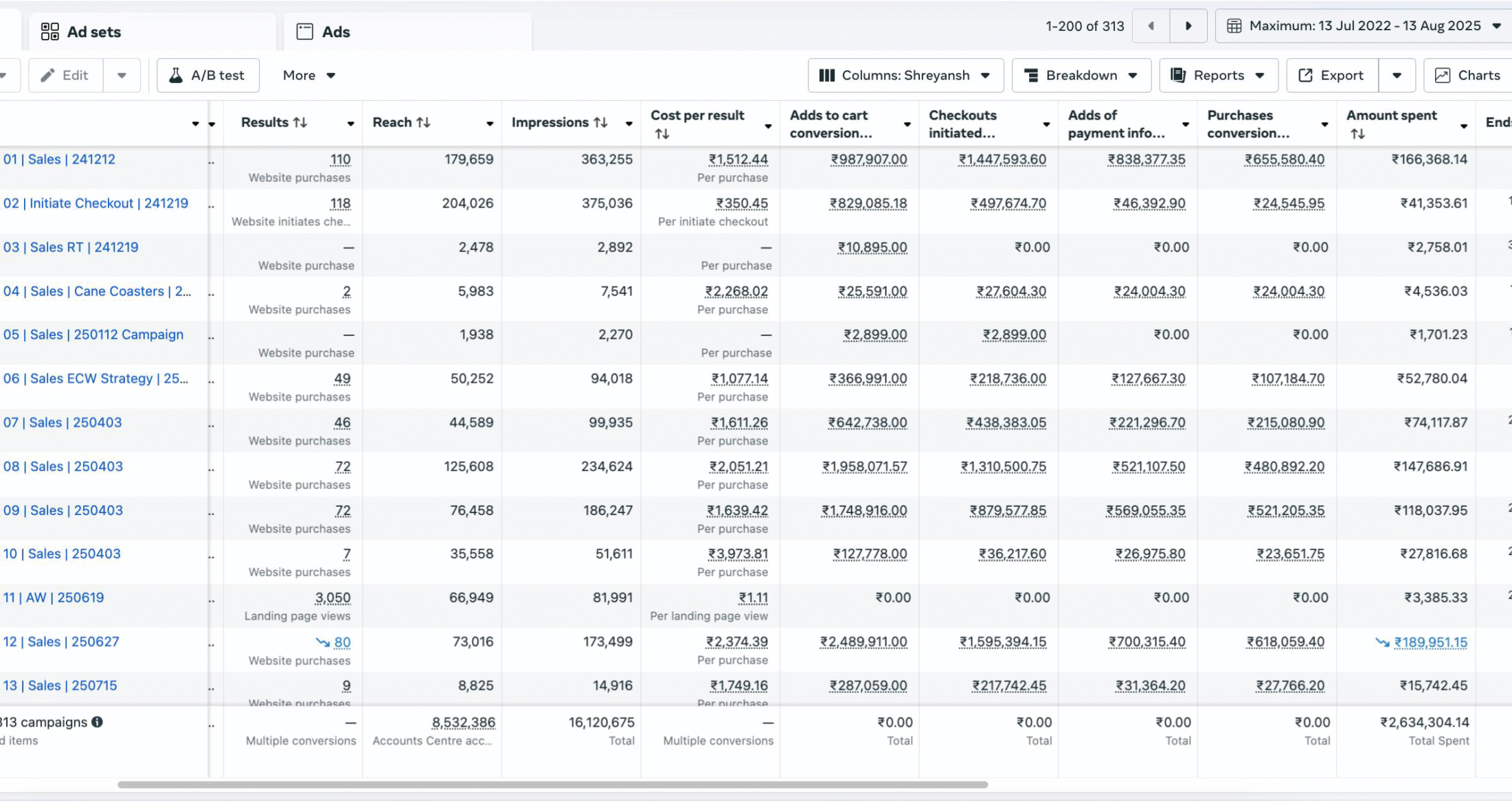Click info icon beside 313 campaigns
This screenshot has height=801, width=1512.
pyautogui.click(x=98, y=722)
